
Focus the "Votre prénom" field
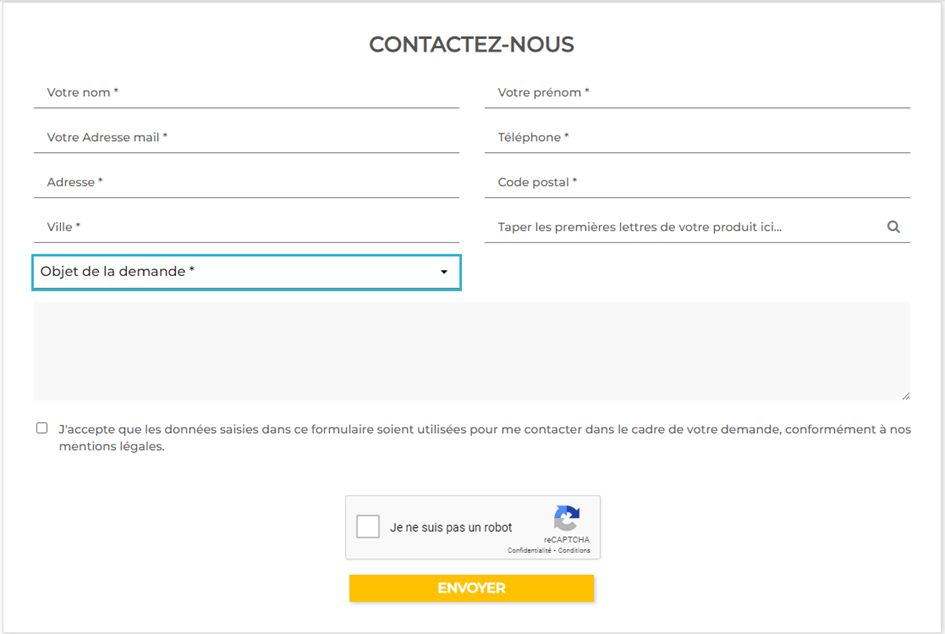click(x=697, y=93)
